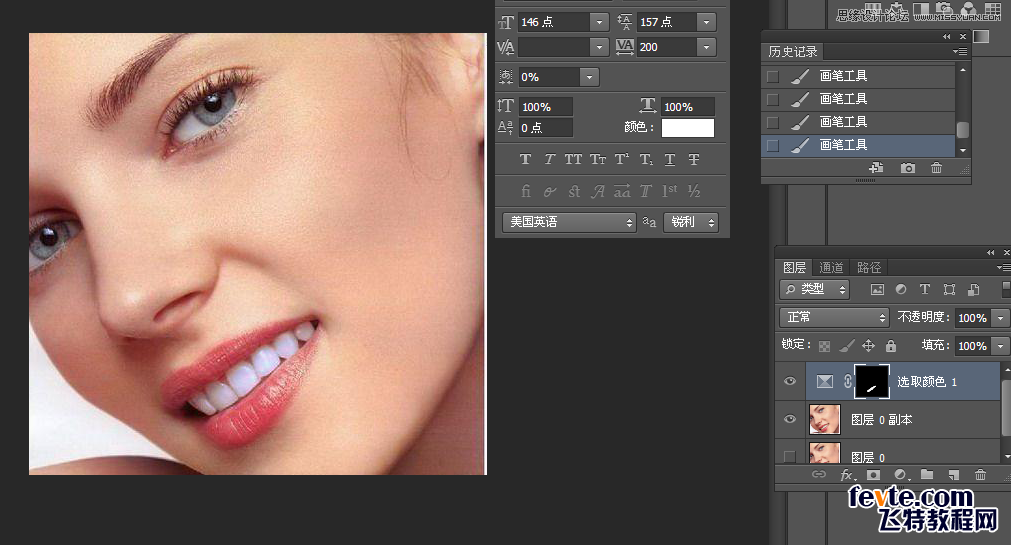Filter layers by shape layers icon

pos(949,290)
